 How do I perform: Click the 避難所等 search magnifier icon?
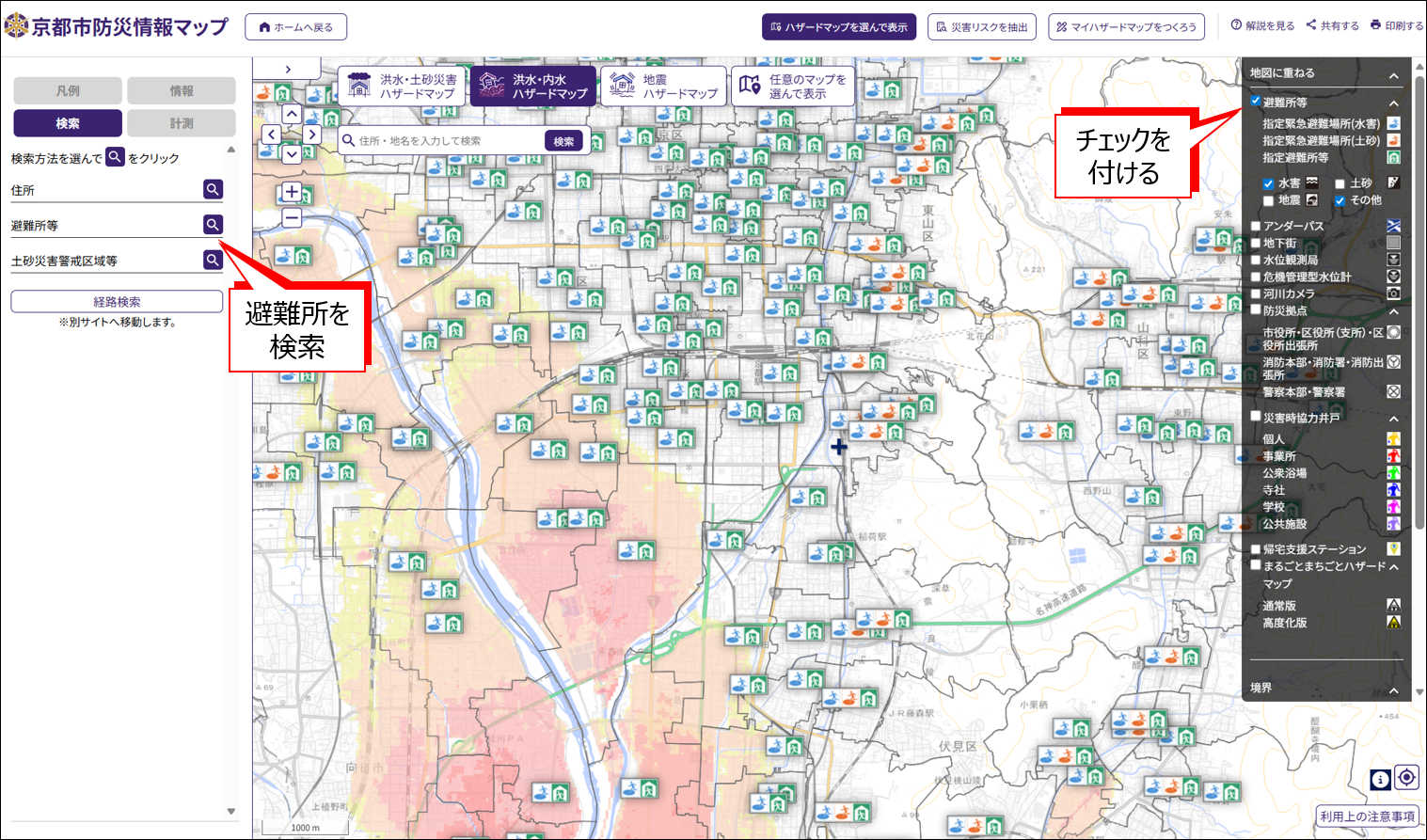coord(213,224)
